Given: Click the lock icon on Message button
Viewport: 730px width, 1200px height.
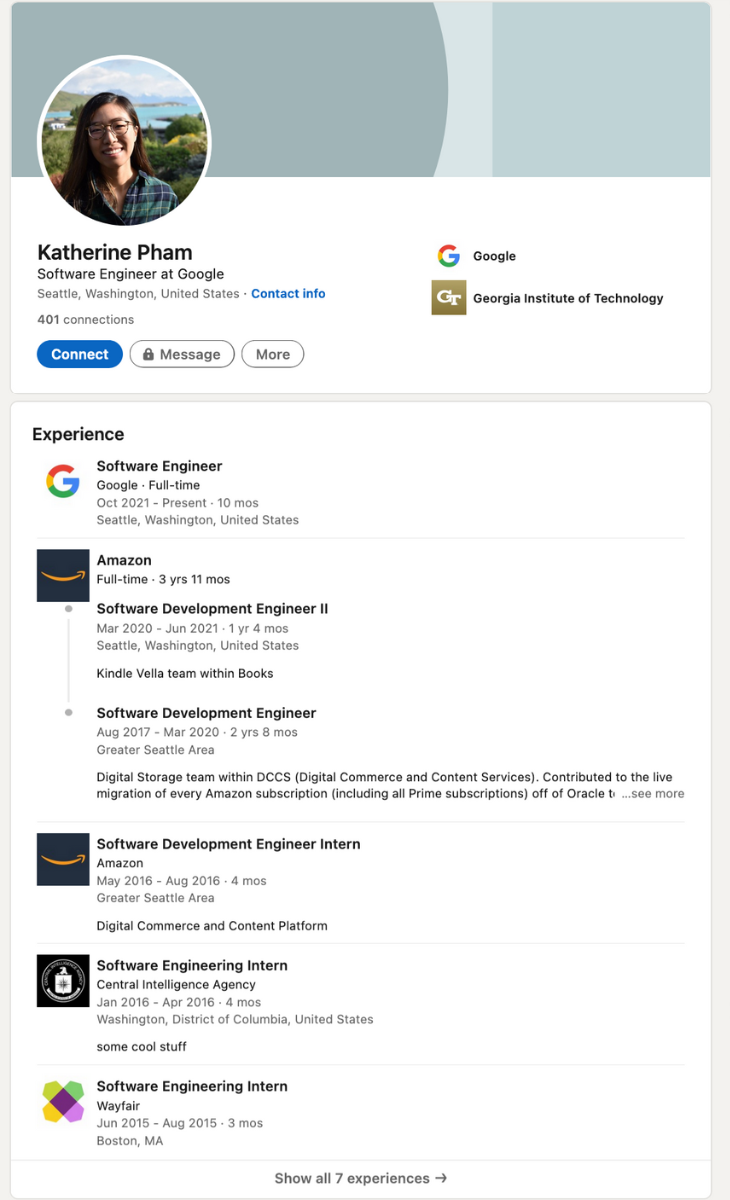Looking at the screenshot, I should 148,354.
